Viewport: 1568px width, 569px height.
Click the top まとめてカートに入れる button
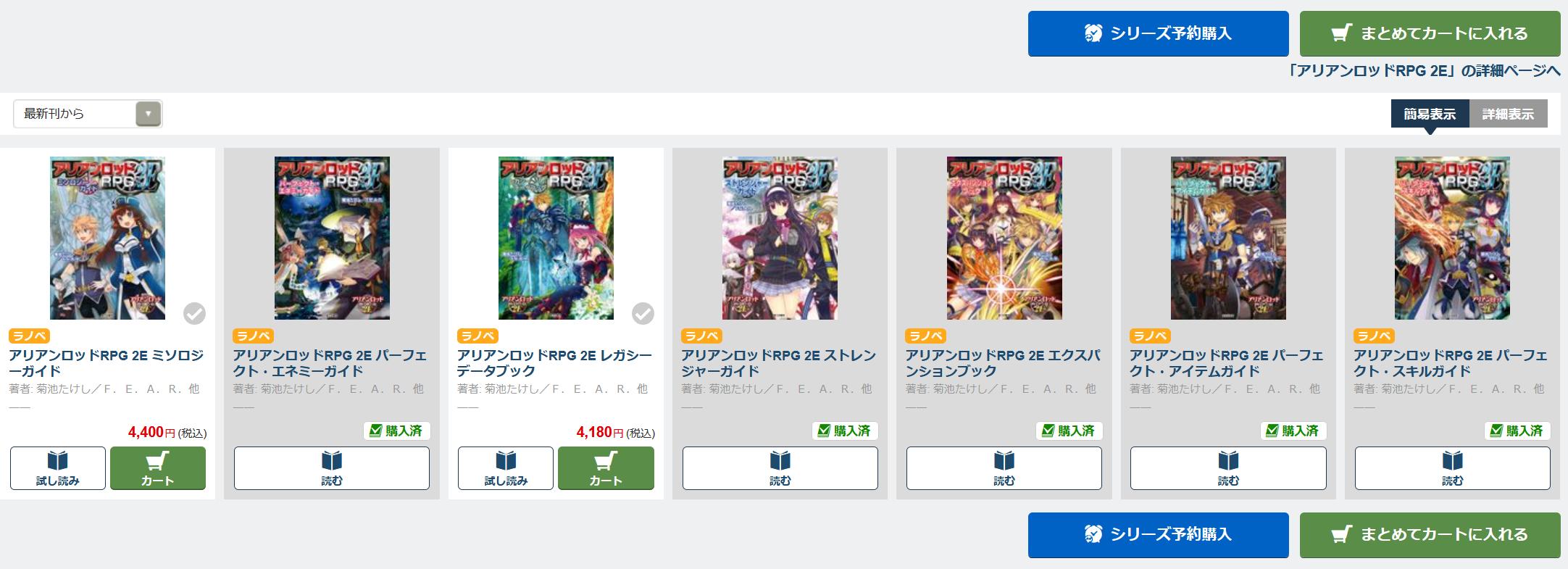[x=1430, y=33]
